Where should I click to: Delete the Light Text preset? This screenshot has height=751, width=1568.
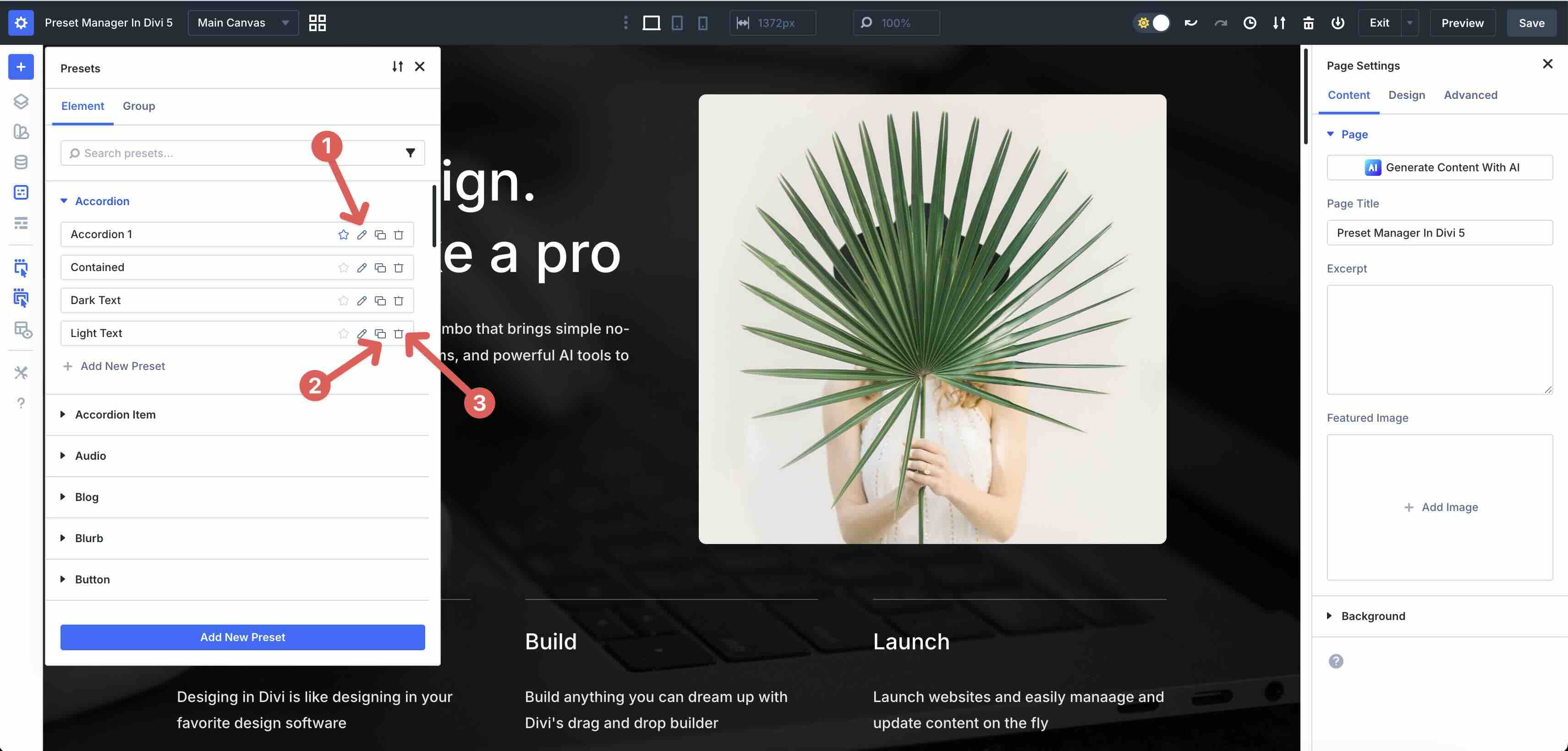(399, 333)
